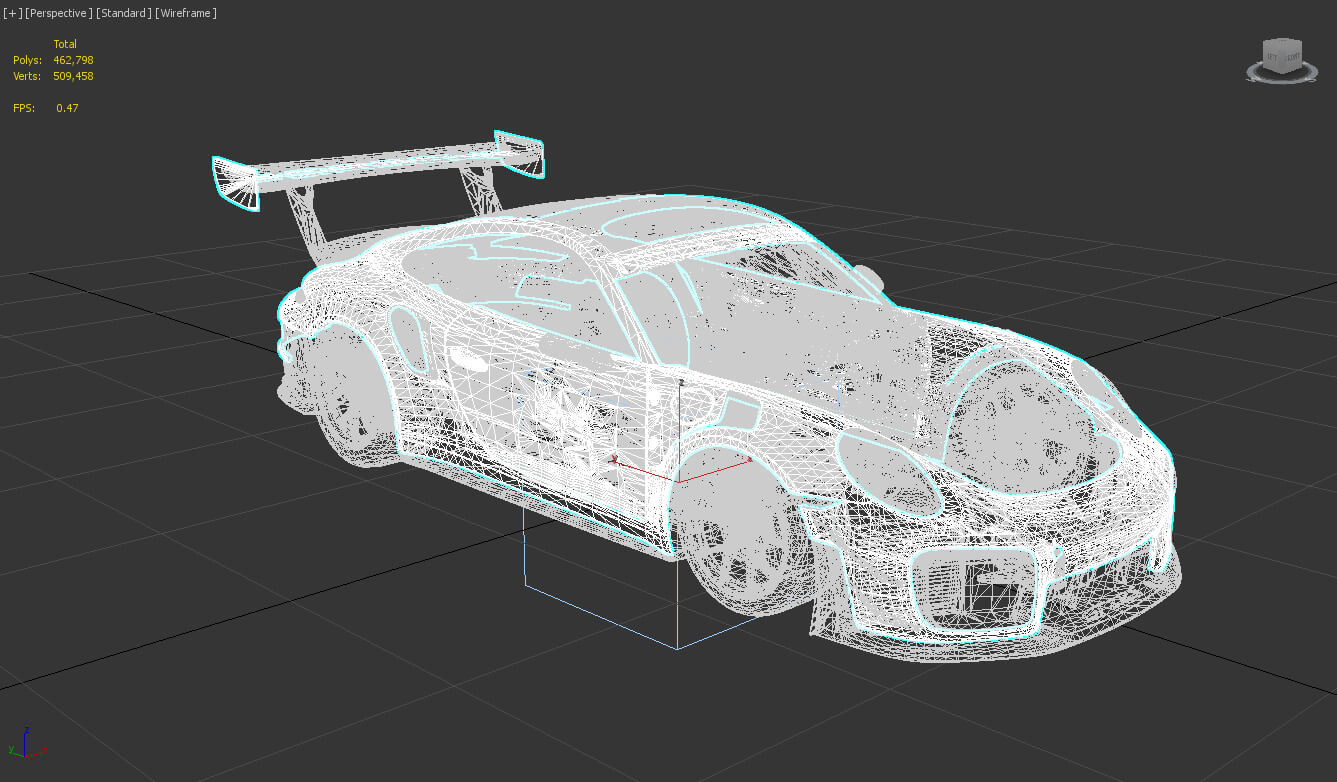Click the world axis tripod icon
Viewport: 1337px width, 782px height.
point(26,743)
